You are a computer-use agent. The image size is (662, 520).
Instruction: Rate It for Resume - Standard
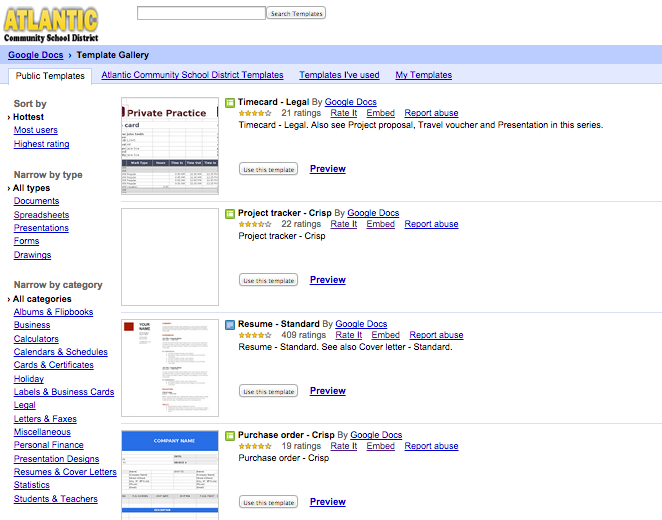pyautogui.click(x=349, y=335)
